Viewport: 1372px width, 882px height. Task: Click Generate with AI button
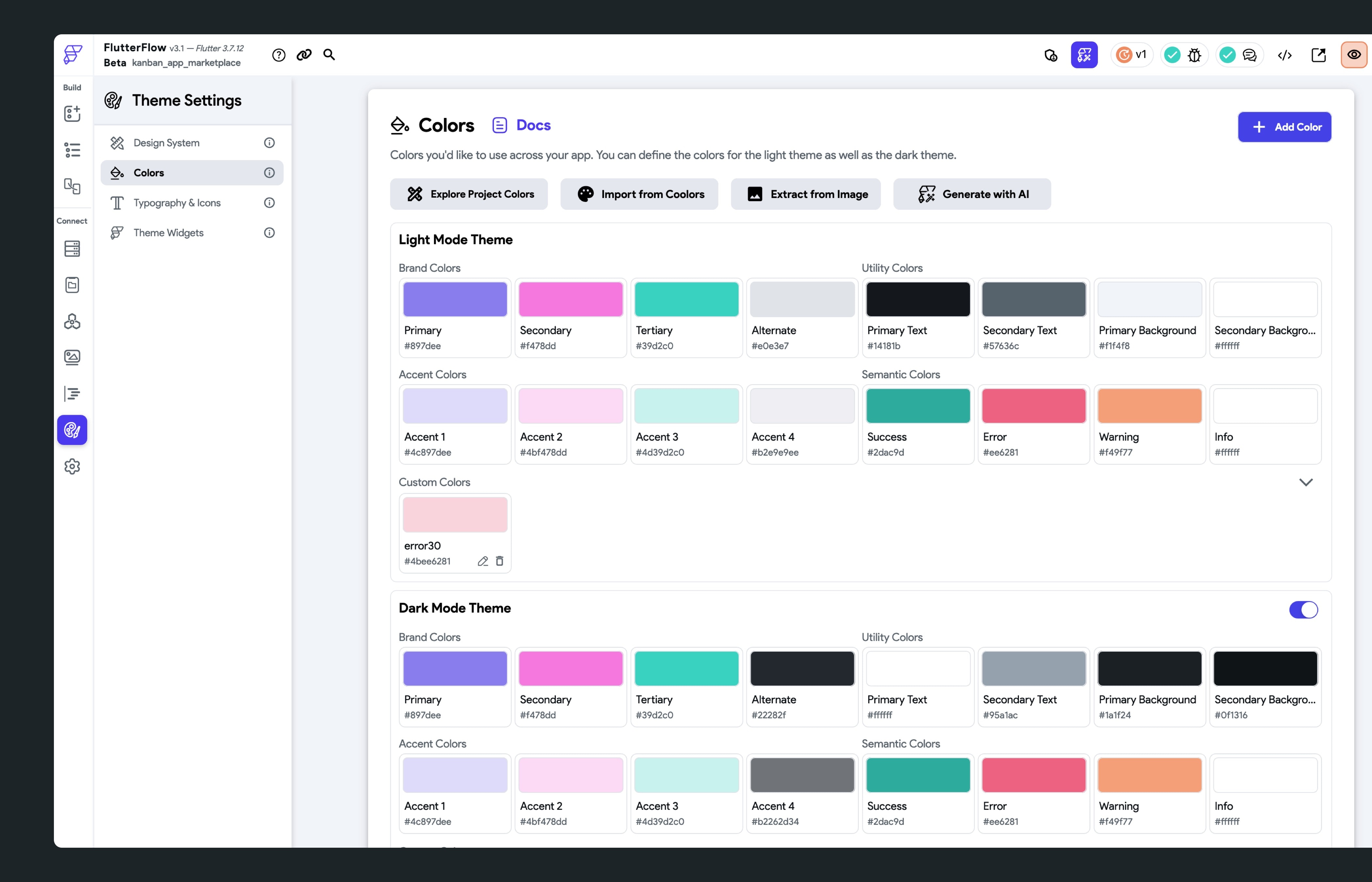972,194
